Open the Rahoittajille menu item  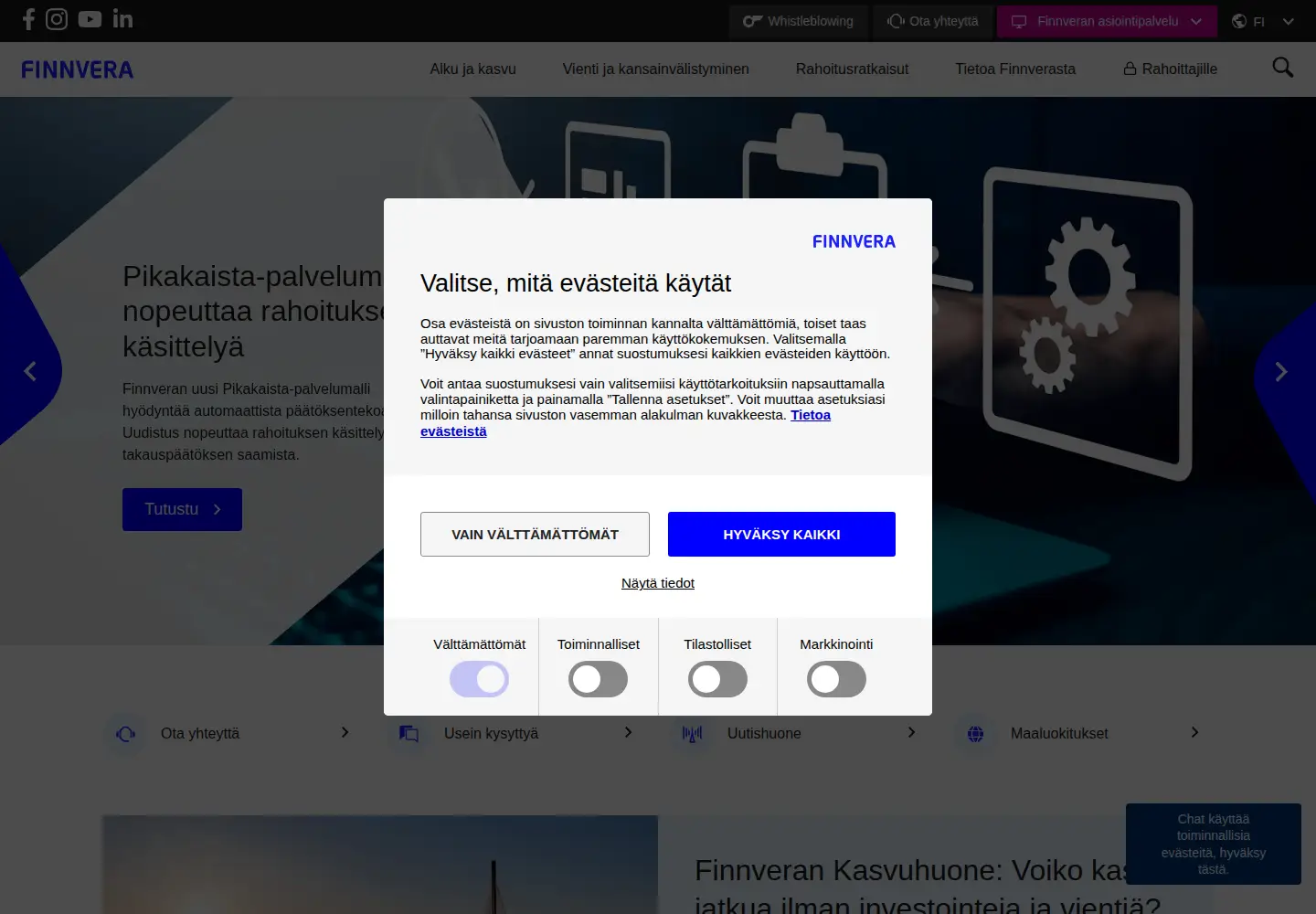(x=1170, y=69)
